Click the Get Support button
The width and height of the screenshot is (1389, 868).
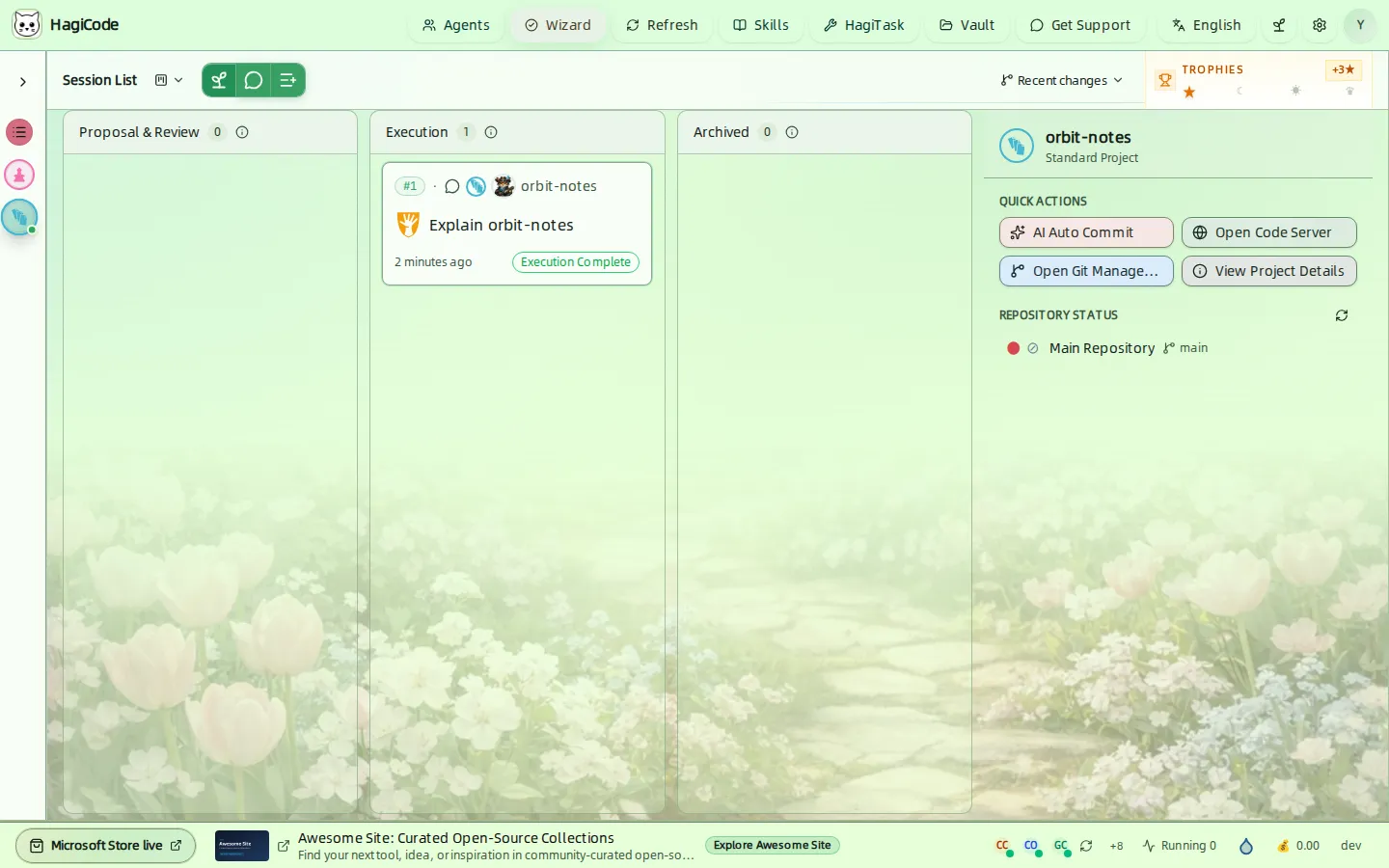[1080, 25]
